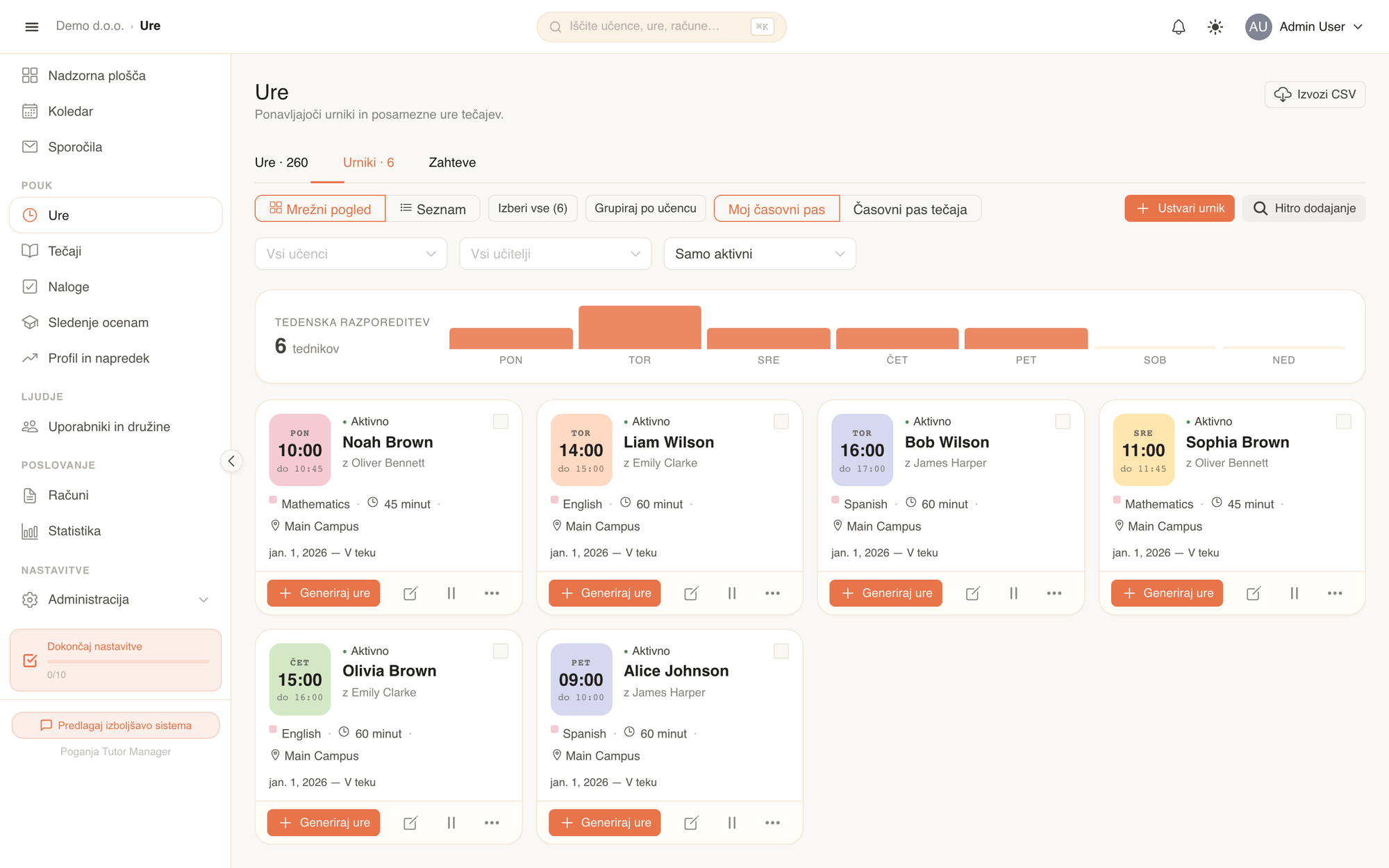The image size is (1389, 868).
Task: Pause Sophia Brown's schedule
Action: click(1295, 593)
